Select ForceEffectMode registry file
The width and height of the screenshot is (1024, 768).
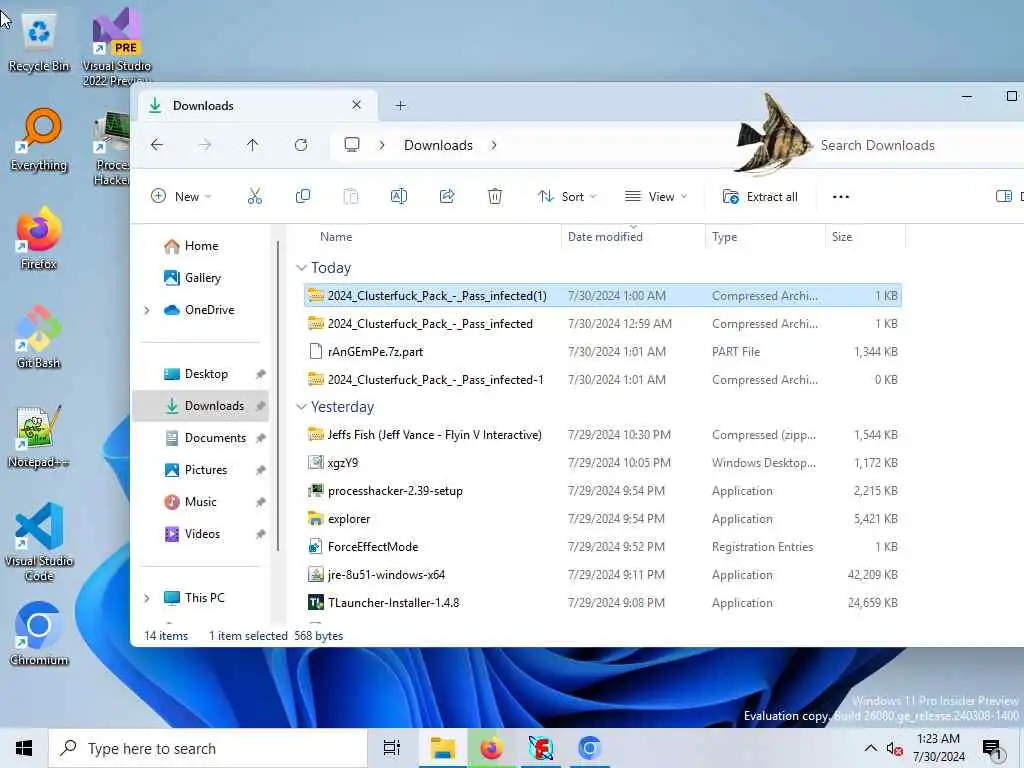pos(603,547)
